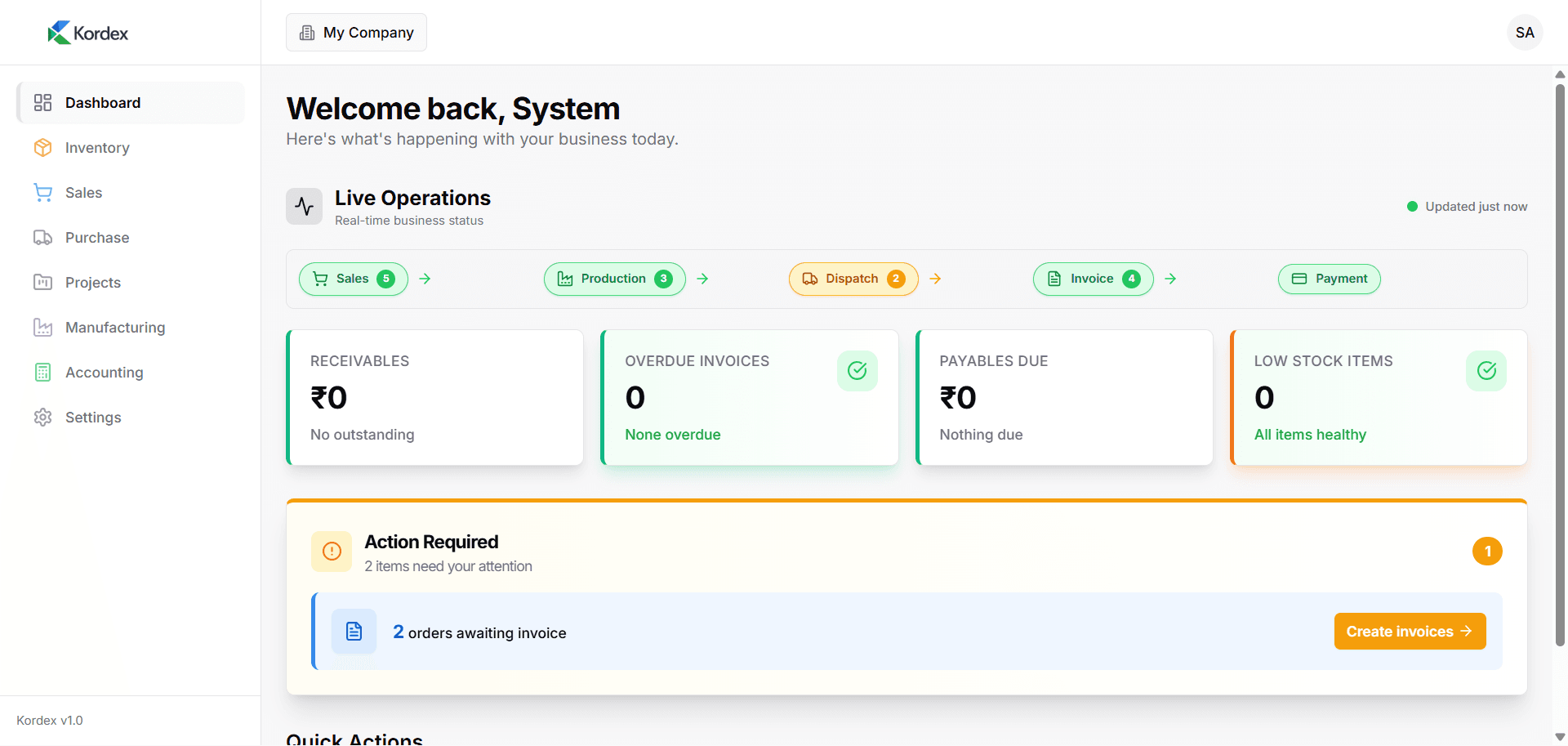Screen dimensions: 1568x746
Task: Open the Dispatch stage with 2 items
Action: pyautogui.click(x=853, y=279)
